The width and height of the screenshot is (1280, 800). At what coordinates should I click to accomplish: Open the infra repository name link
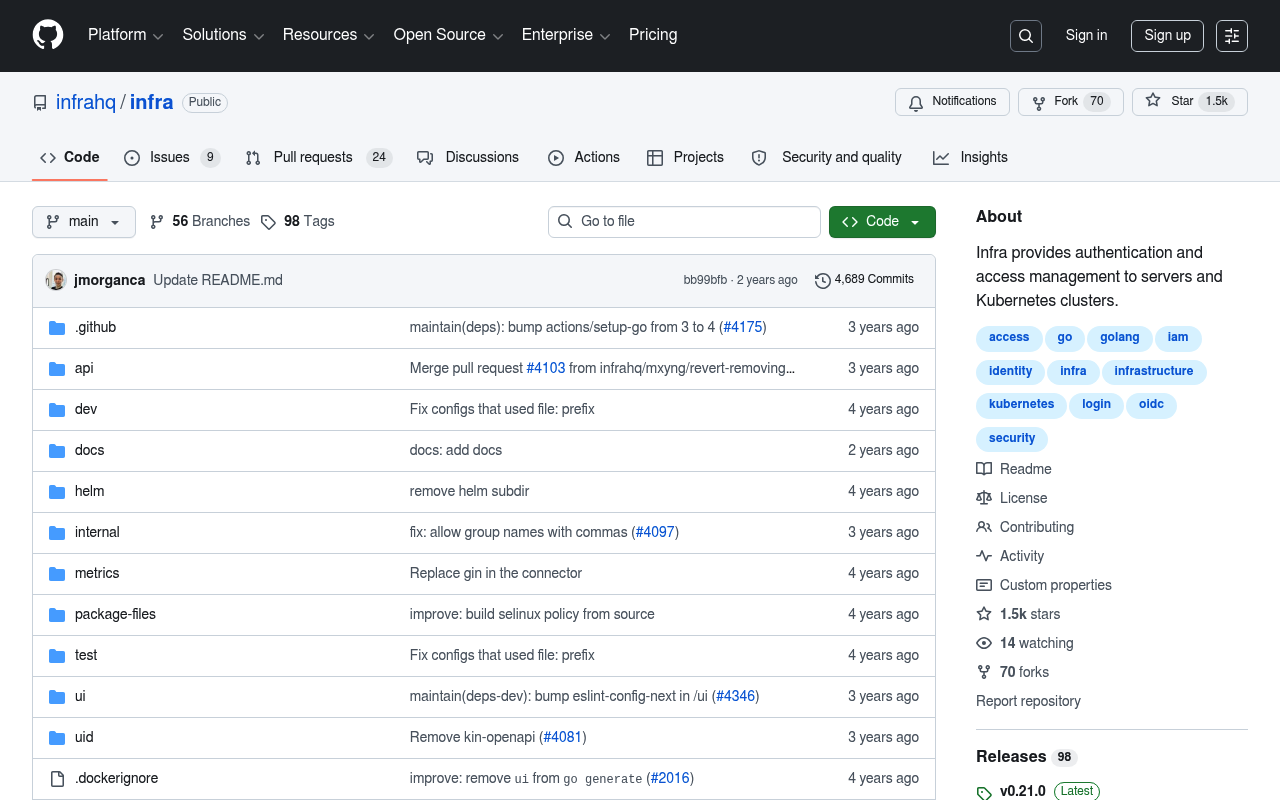151,102
